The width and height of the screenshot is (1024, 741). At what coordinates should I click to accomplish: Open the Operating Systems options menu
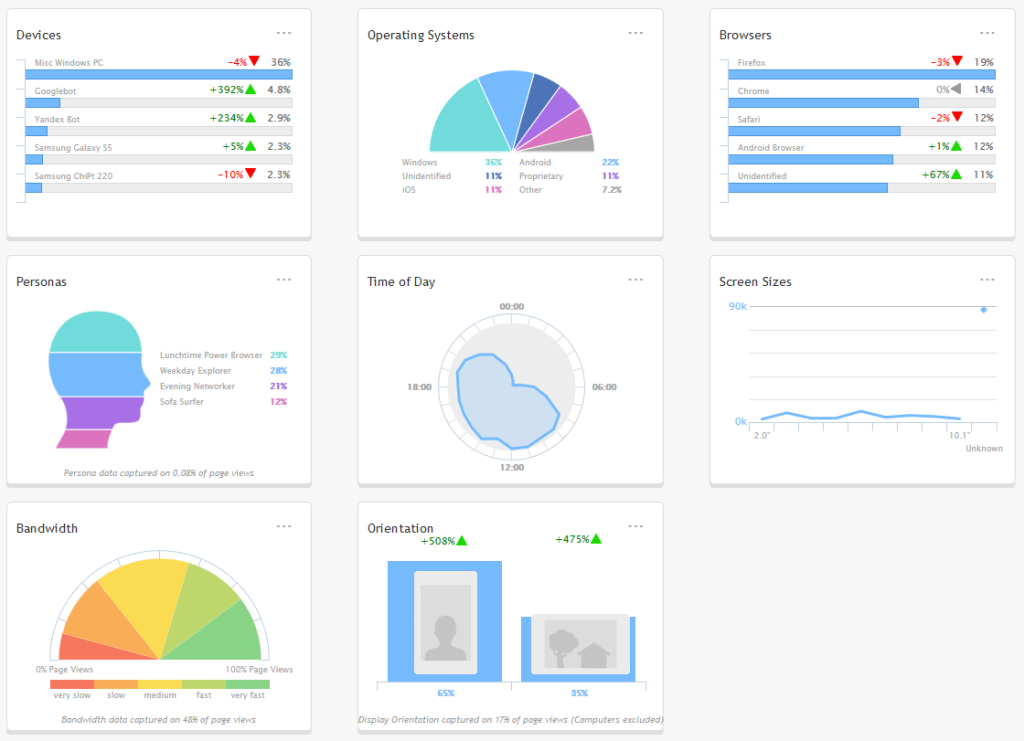click(636, 32)
